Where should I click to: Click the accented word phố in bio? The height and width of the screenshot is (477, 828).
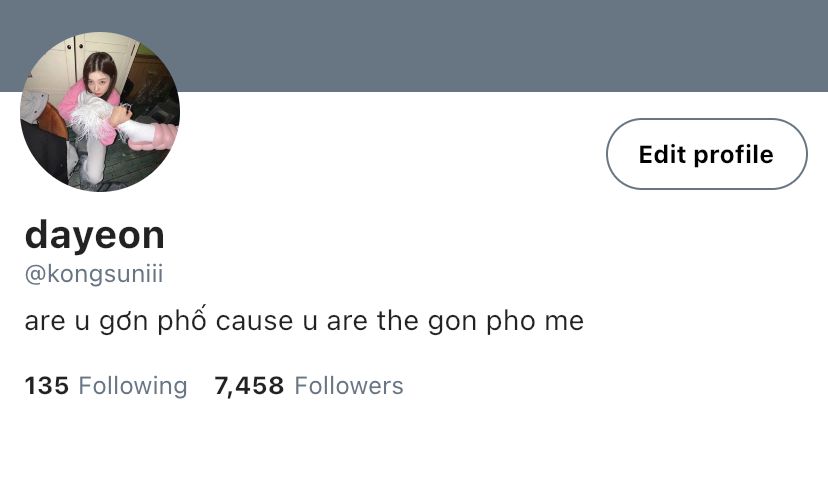coord(181,319)
